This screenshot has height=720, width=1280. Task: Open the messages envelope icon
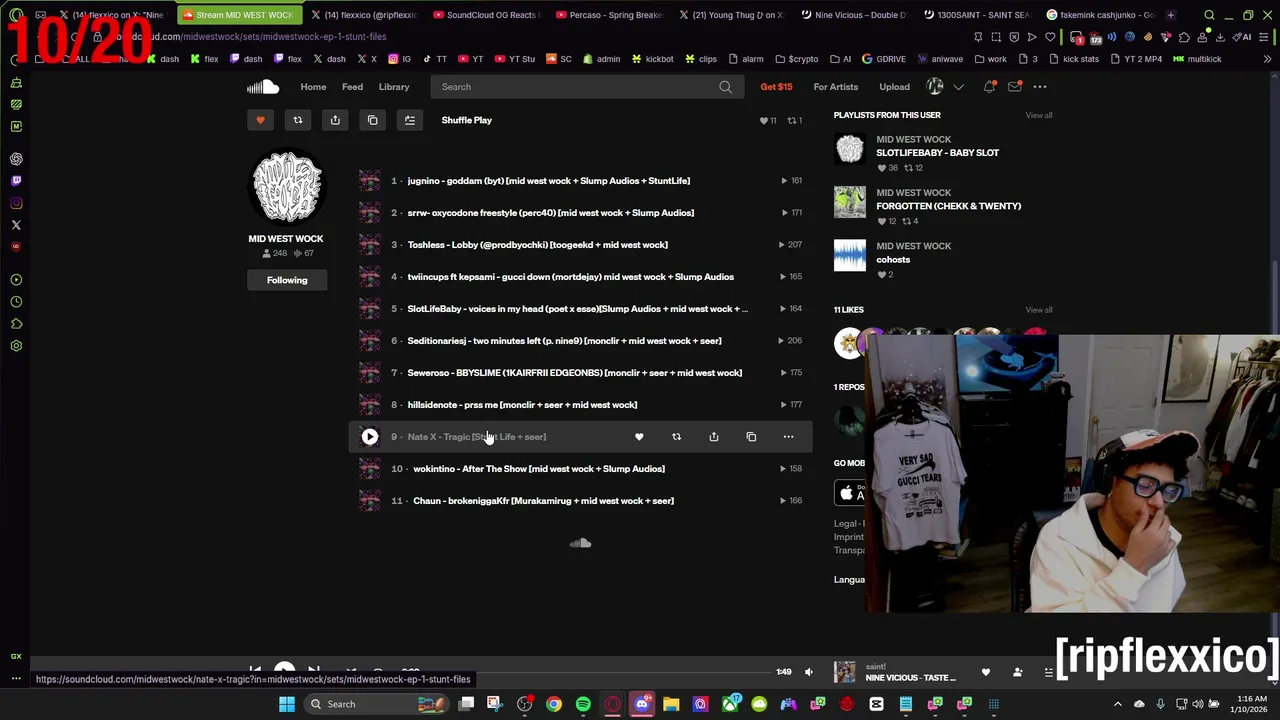[1014, 87]
